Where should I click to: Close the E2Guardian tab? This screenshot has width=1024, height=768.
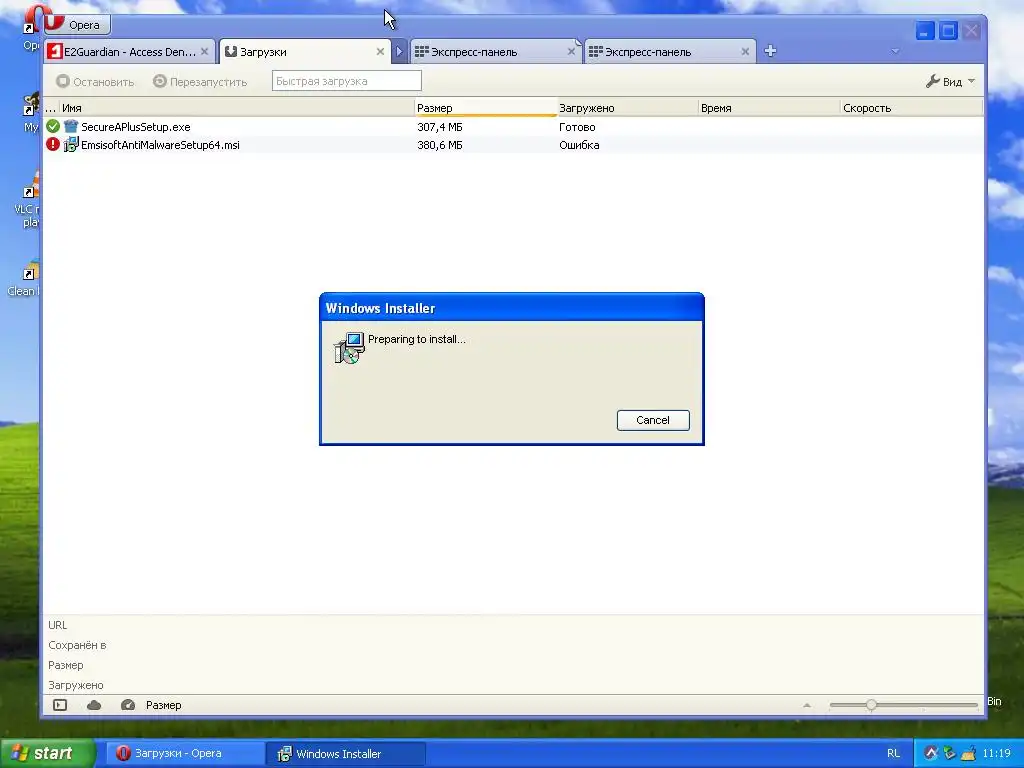coord(204,52)
